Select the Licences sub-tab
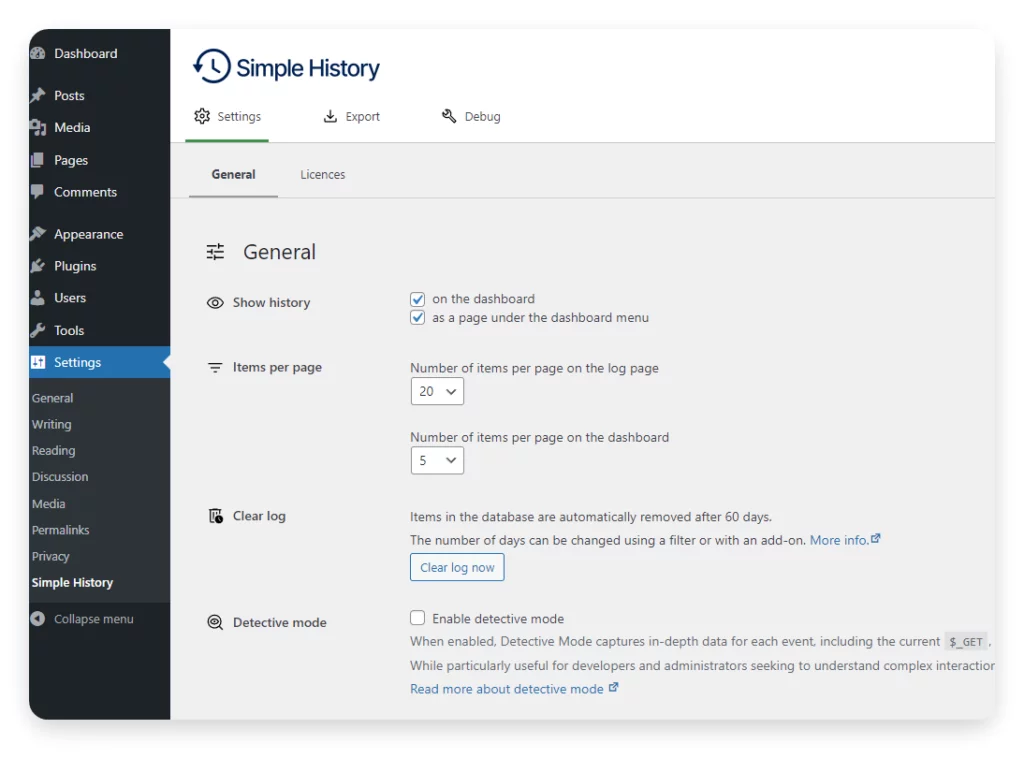1024x758 pixels. [x=323, y=175]
